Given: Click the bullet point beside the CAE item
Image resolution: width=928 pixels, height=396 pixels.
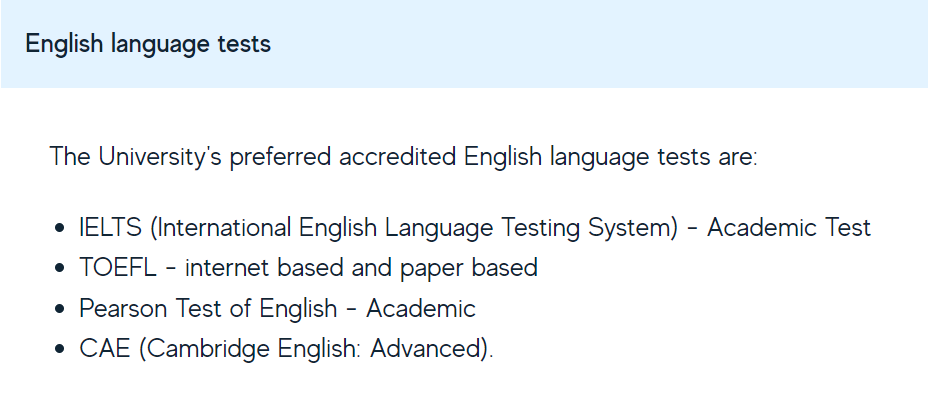Looking at the screenshot, I should (x=59, y=349).
